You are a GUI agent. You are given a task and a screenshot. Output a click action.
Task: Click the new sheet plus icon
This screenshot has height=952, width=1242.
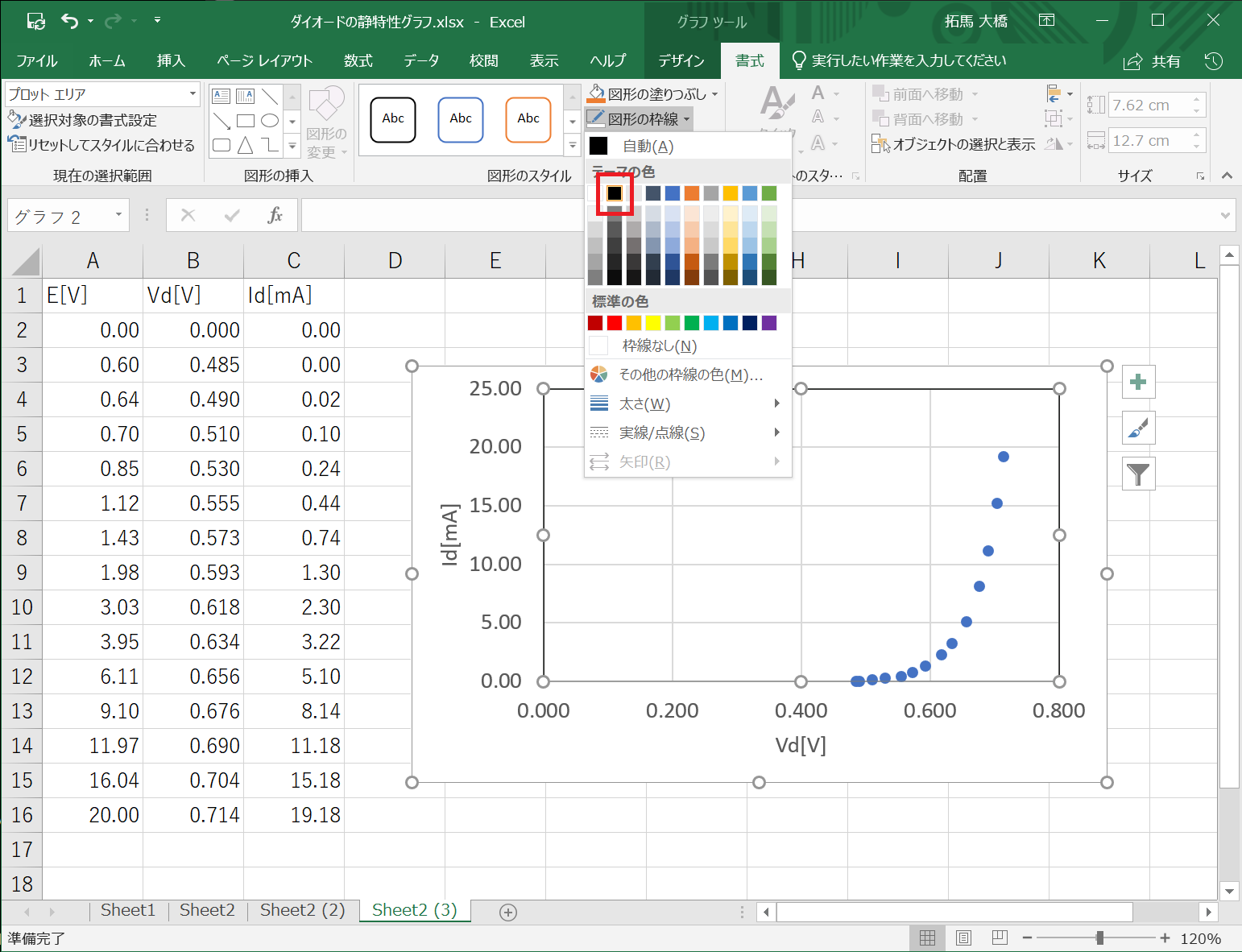click(x=507, y=913)
